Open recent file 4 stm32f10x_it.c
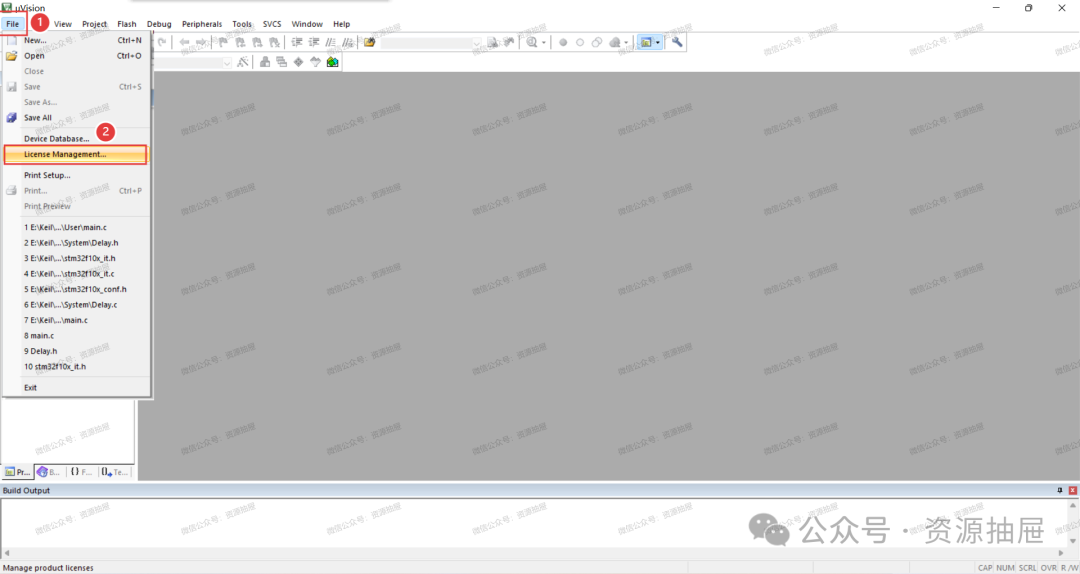Screen dimensions: 1080x574 76,274
